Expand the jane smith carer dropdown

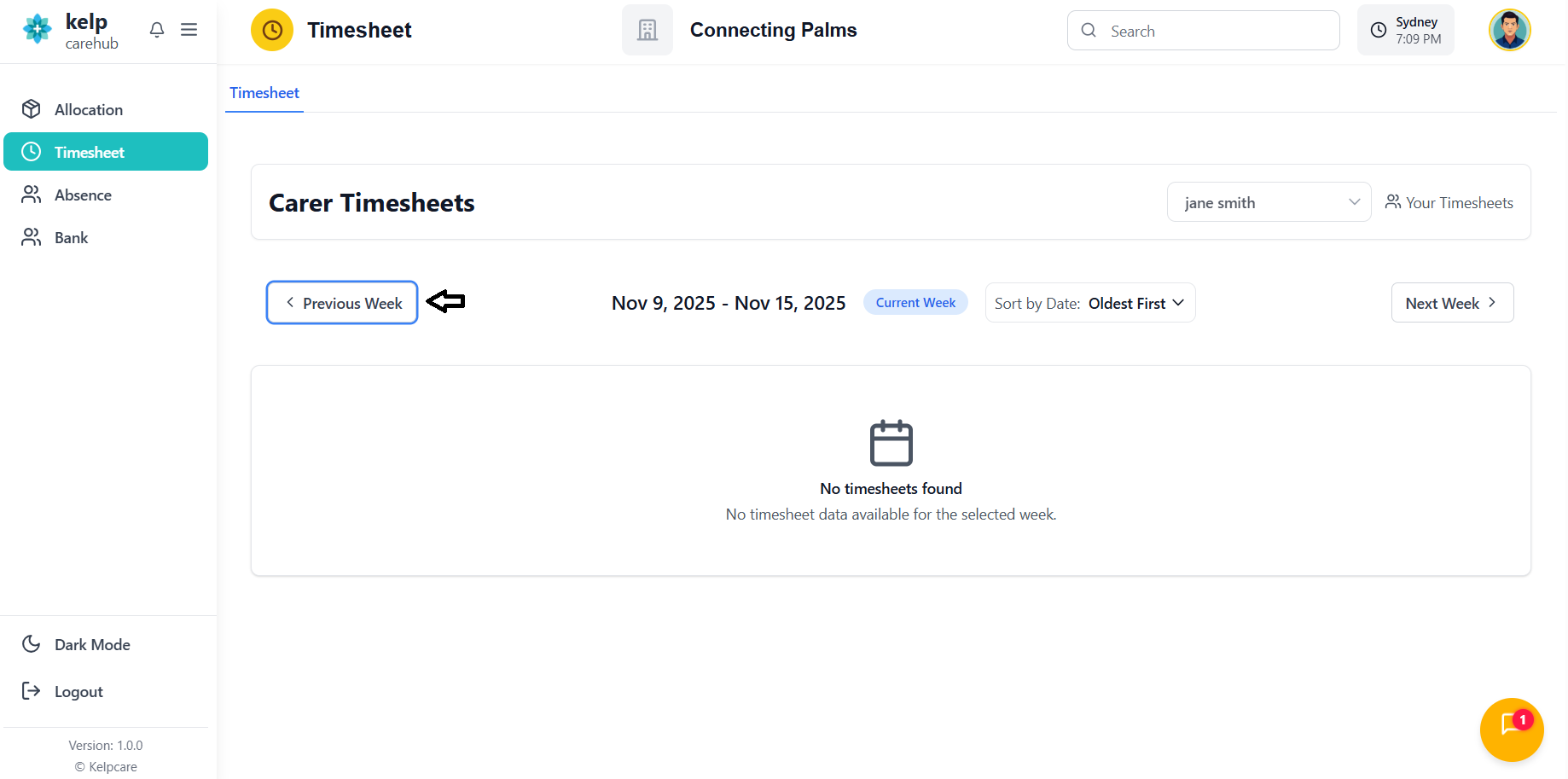[1268, 202]
